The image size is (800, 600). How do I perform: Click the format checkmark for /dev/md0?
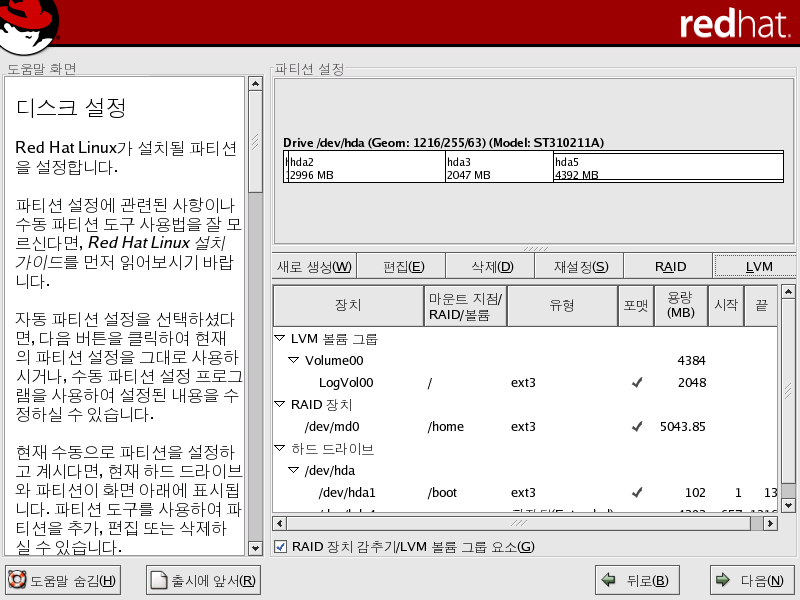tap(636, 427)
